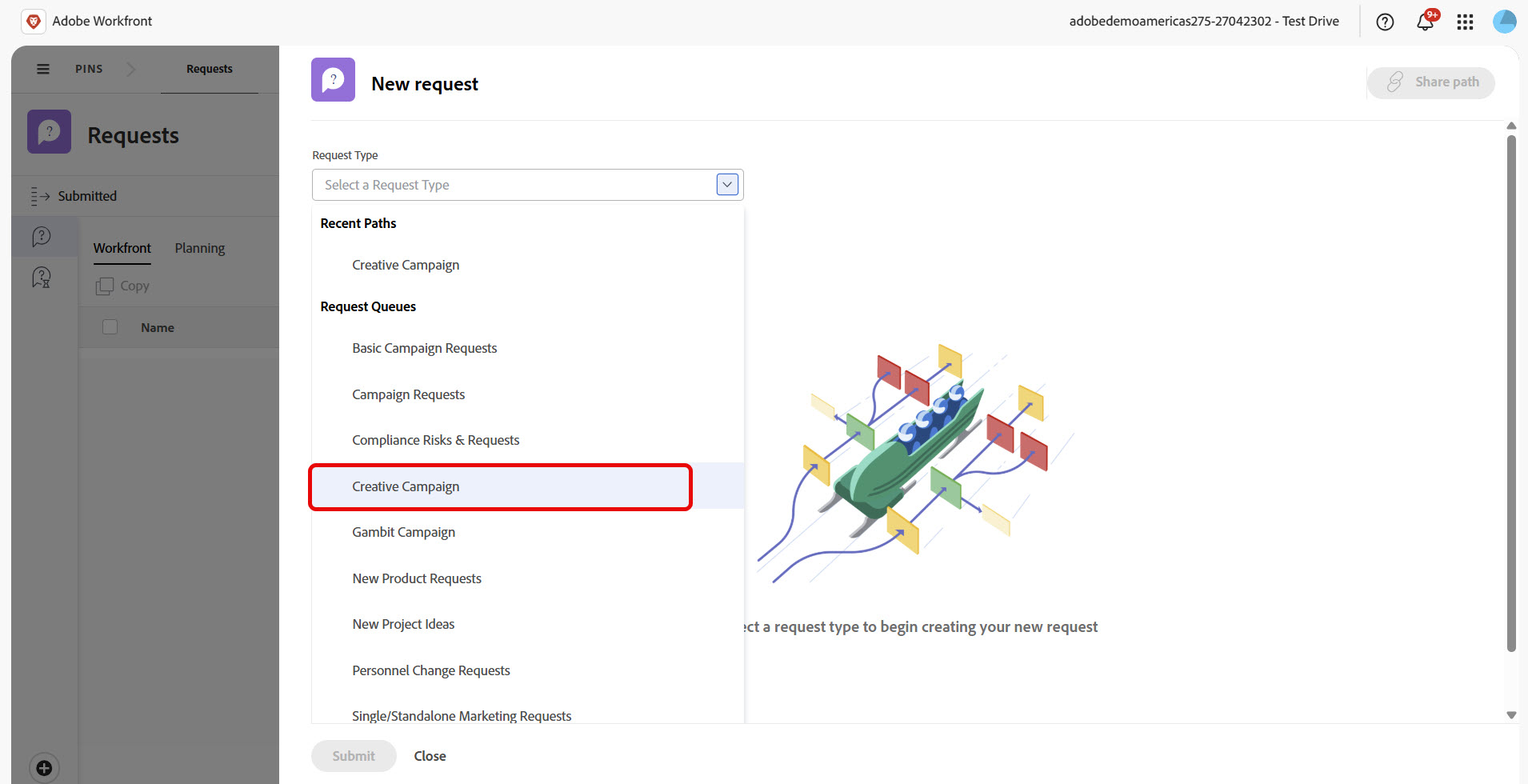
Task: Switch to the Workfront tab
Action: (x=122, y=248)
